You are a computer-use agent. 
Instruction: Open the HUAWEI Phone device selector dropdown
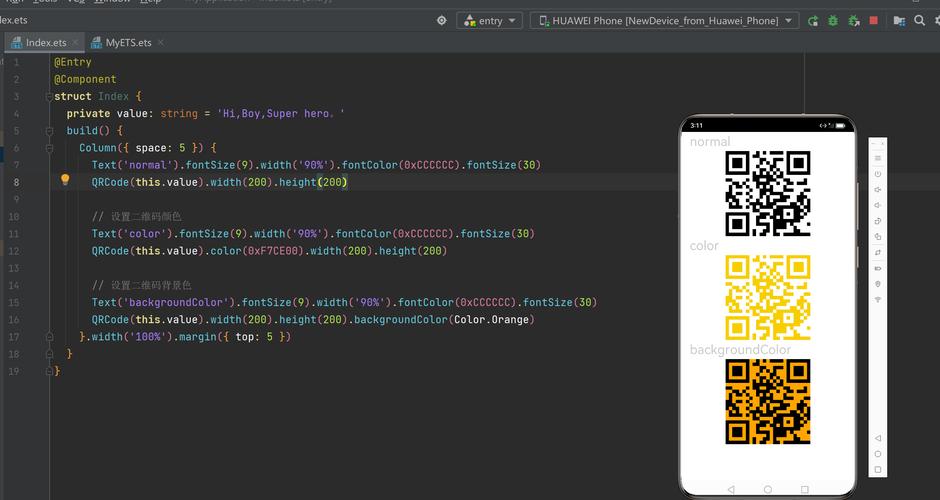point(665,20)
